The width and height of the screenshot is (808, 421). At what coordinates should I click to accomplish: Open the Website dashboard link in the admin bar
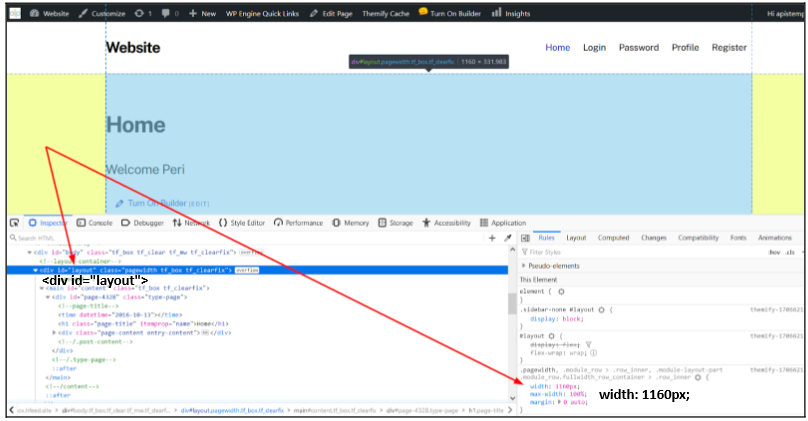(x=49, y=13)
